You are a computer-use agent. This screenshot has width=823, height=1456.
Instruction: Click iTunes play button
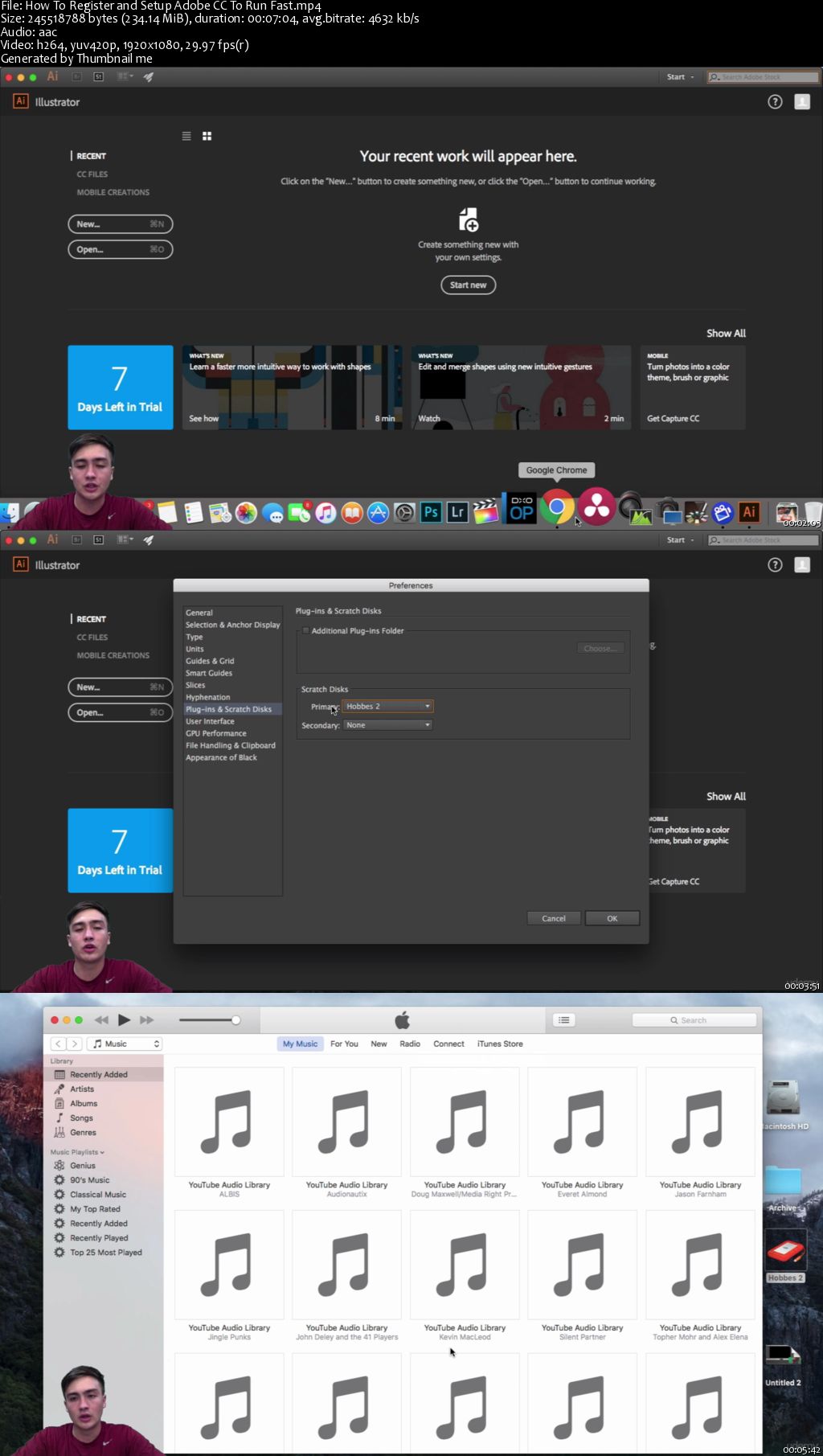click(124, 1019)
